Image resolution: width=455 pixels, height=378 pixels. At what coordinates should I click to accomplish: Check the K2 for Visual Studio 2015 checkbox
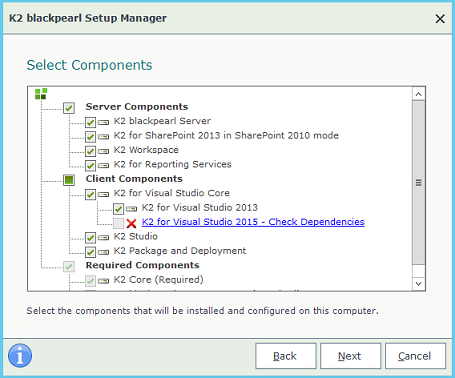pyautogui.click(x=118, y=223)
